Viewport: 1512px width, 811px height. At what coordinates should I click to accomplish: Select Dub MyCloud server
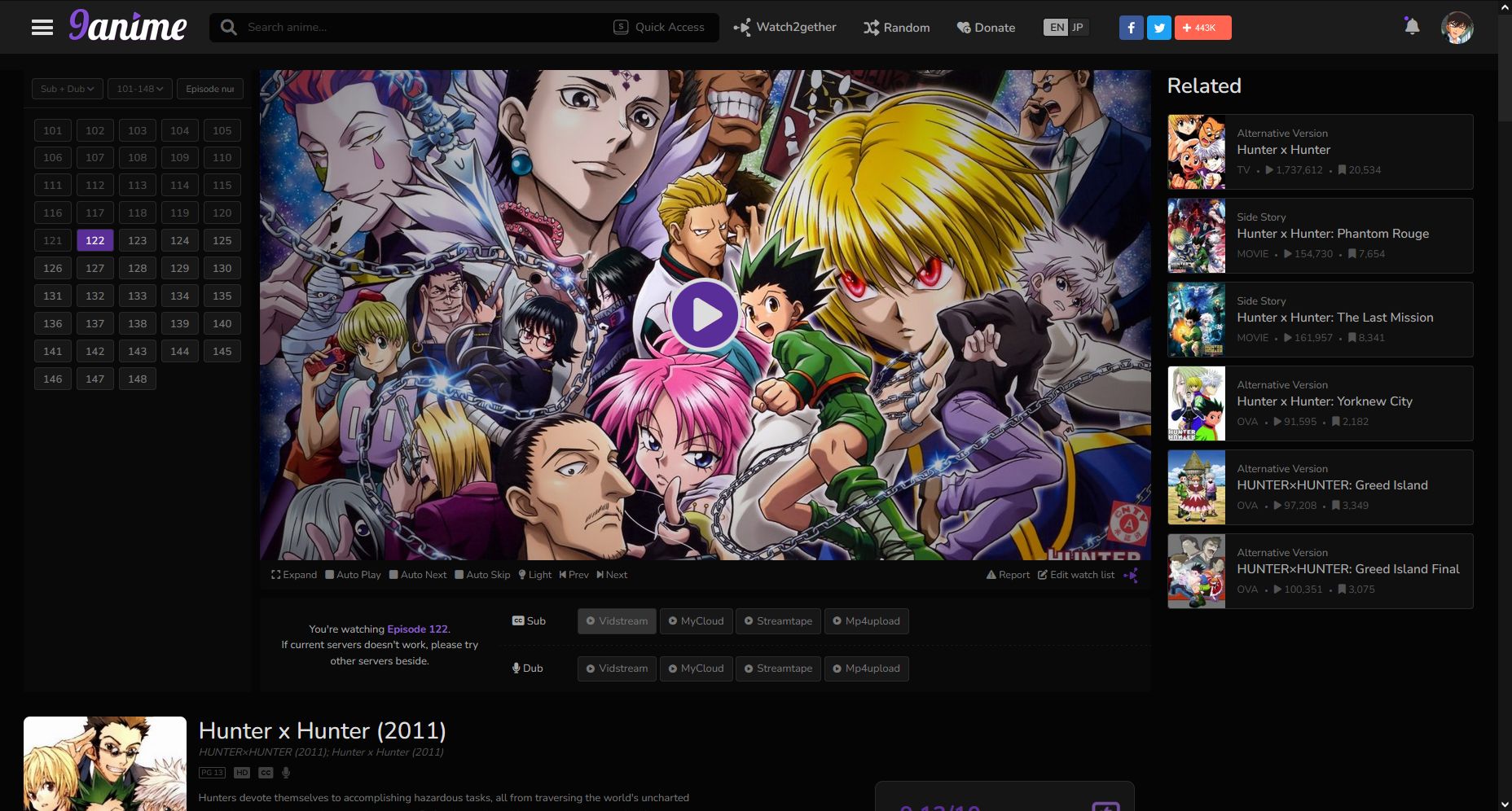pos(697,669)
